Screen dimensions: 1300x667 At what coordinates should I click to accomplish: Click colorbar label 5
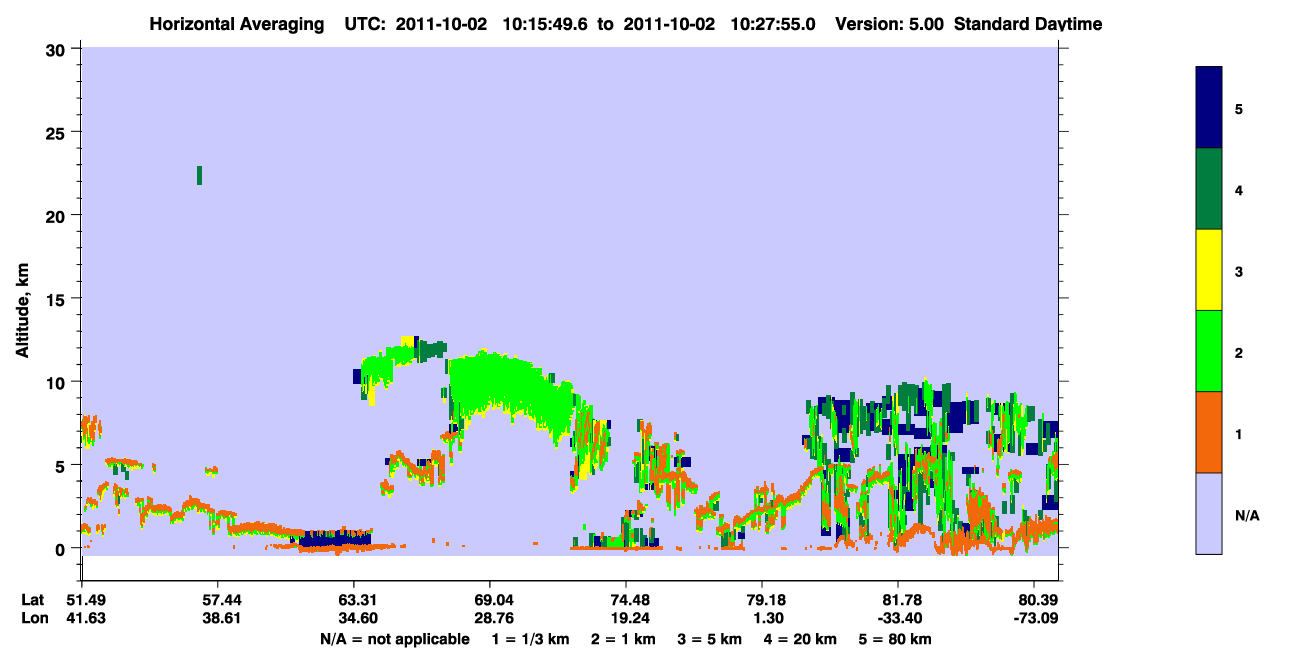tap(1238, 108)
